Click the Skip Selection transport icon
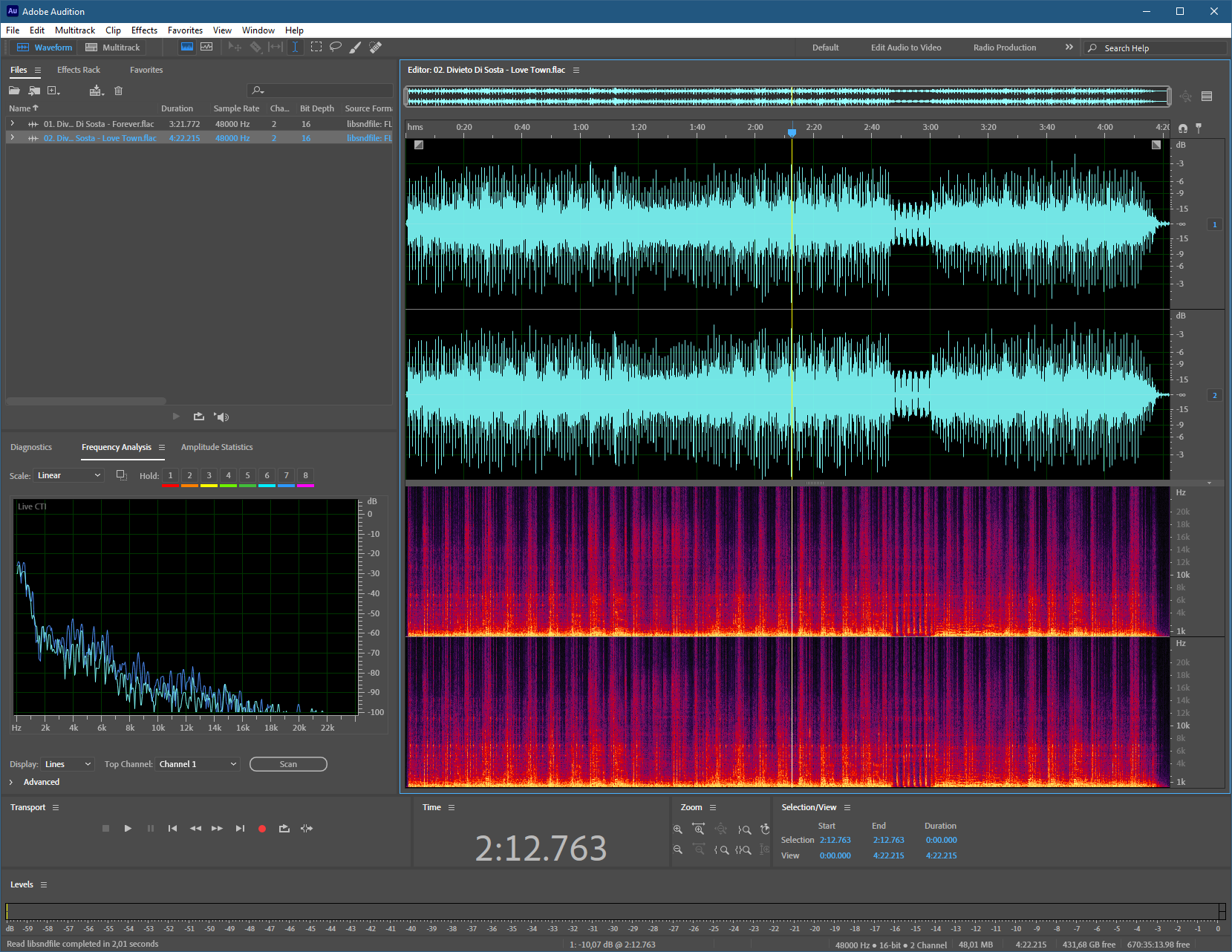 pyautogui.click(x=307, y=829)
